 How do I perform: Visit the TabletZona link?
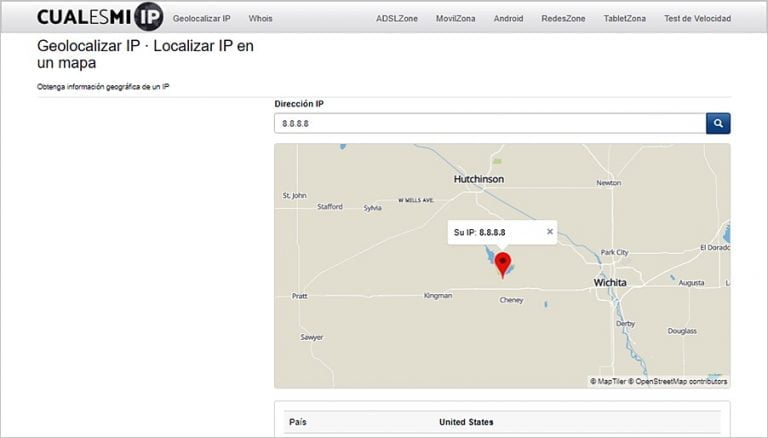point(625,19)
